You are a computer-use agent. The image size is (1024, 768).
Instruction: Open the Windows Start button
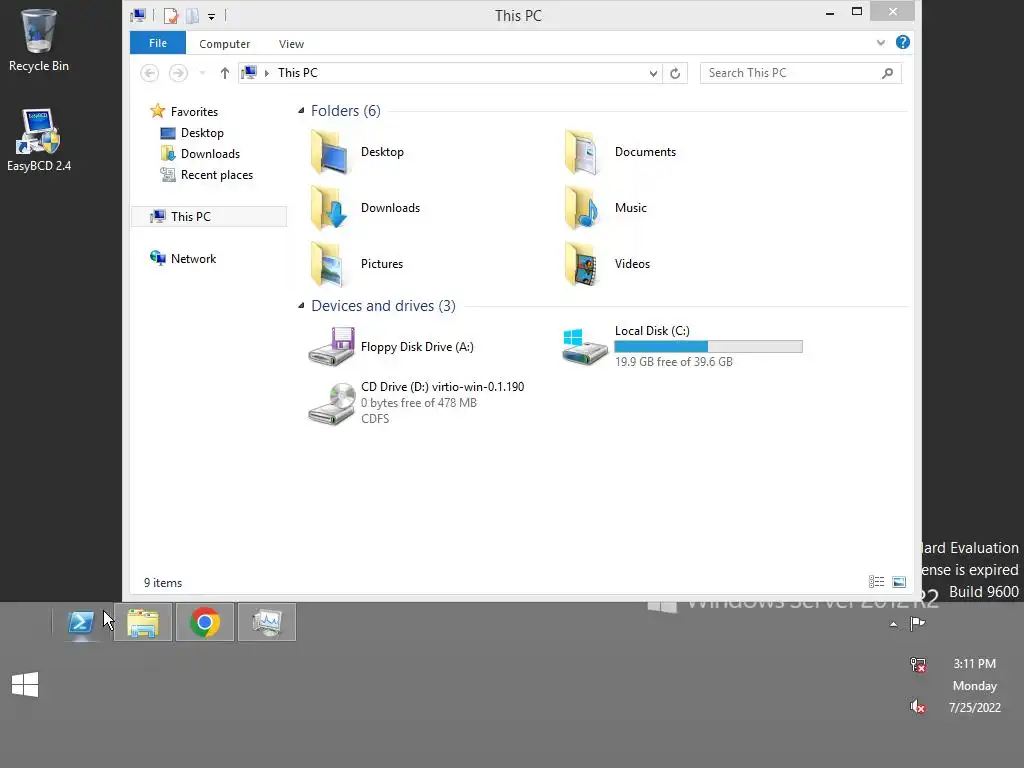coord(25,685)
